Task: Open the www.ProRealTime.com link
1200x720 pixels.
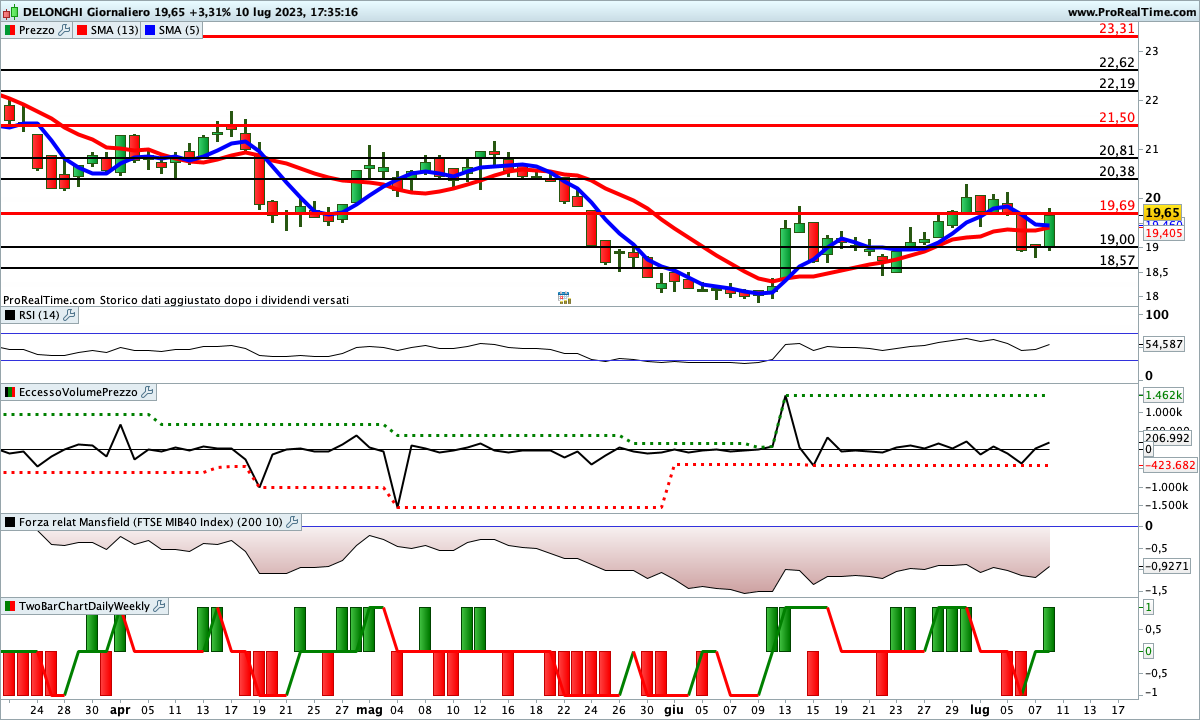Action: click(1133, 11)
